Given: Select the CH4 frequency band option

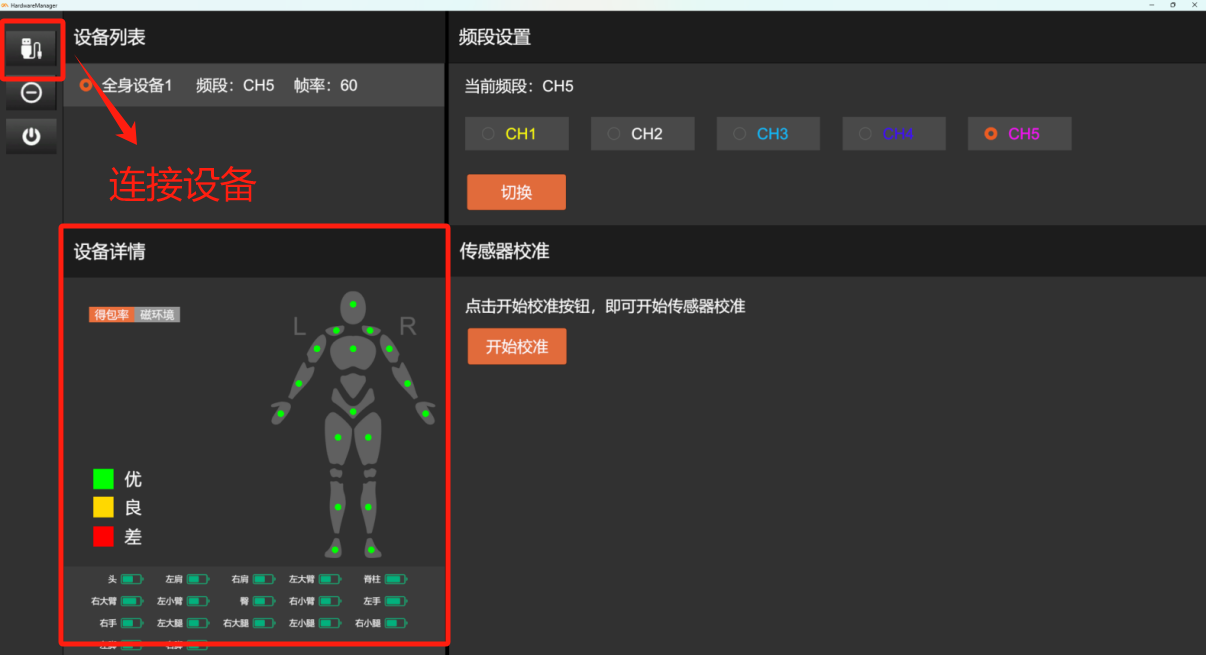Looking at the screenshot, I should click(894, 134).
